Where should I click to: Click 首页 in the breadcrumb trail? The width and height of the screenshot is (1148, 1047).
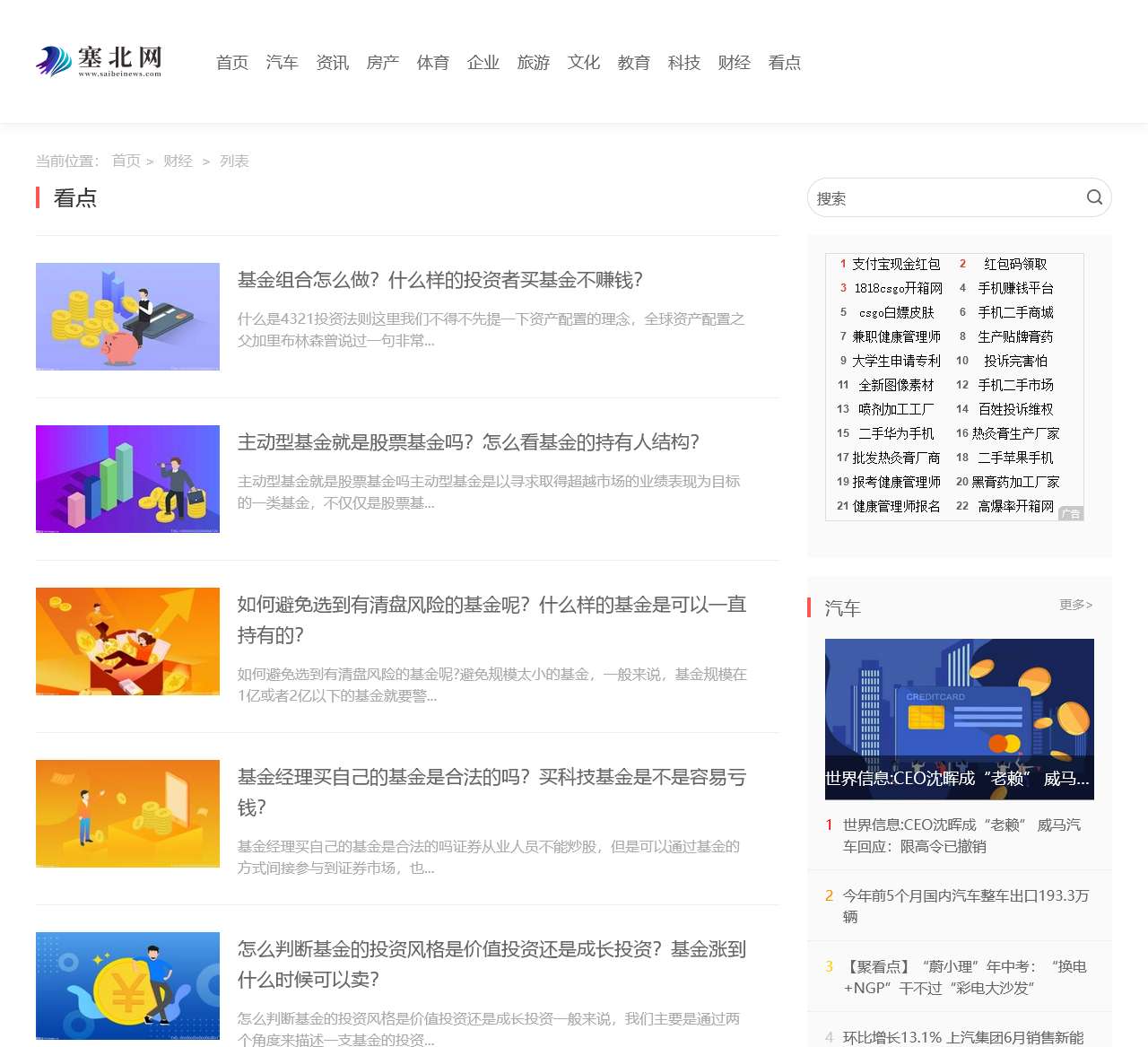point(126,161)
